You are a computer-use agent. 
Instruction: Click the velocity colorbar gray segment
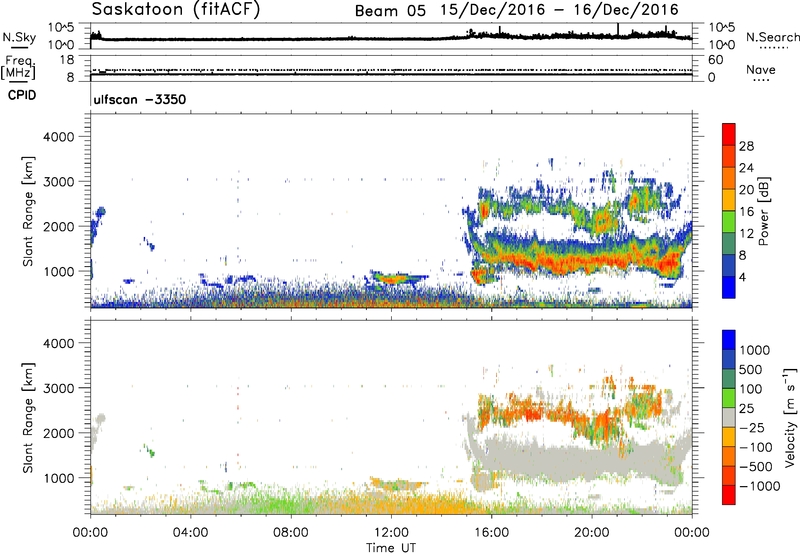pos(729,417)
